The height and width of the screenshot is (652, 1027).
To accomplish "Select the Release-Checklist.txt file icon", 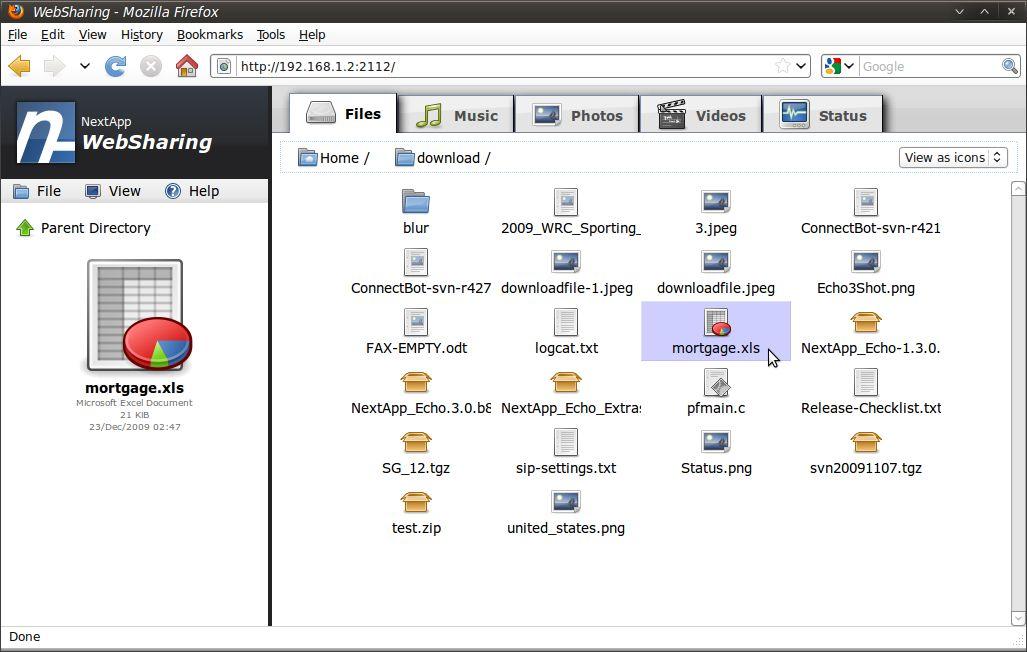I will [x=866, y=382].
